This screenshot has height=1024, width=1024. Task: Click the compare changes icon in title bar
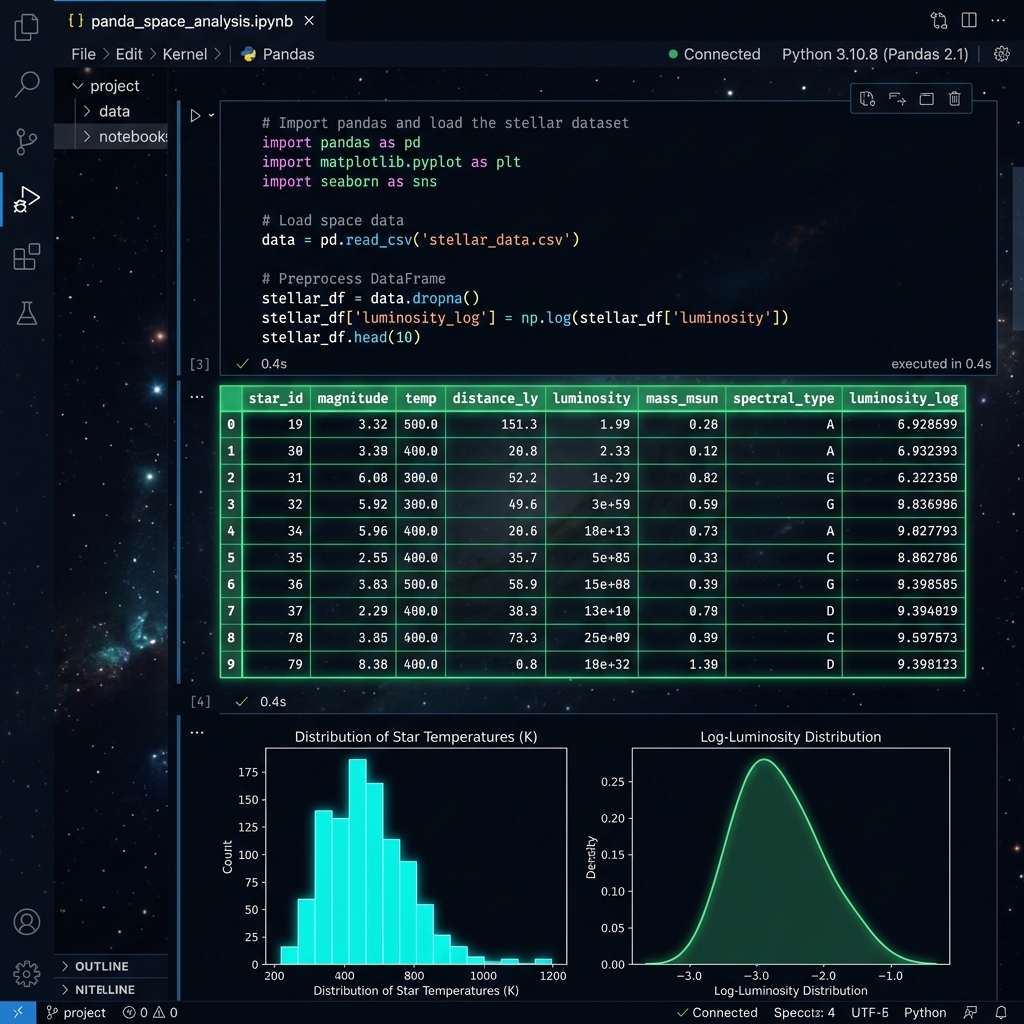point(939,20)
